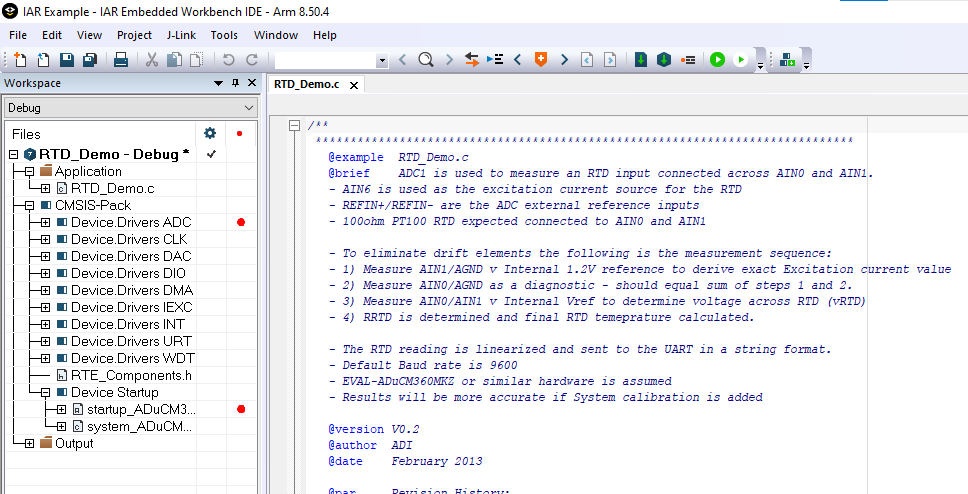Collapse the comment block fold marker
Viewport: 968px width, 494px height.
click(295, 126)
